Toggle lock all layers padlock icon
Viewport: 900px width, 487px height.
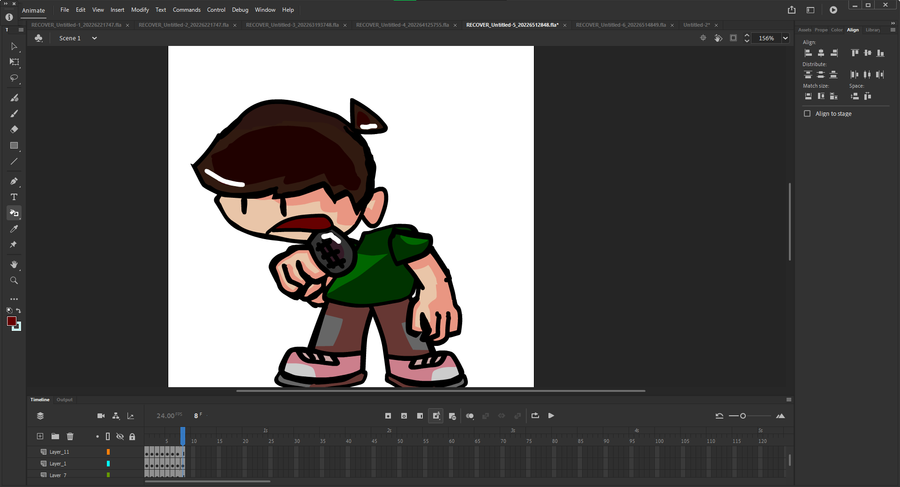tap(132, 436)
